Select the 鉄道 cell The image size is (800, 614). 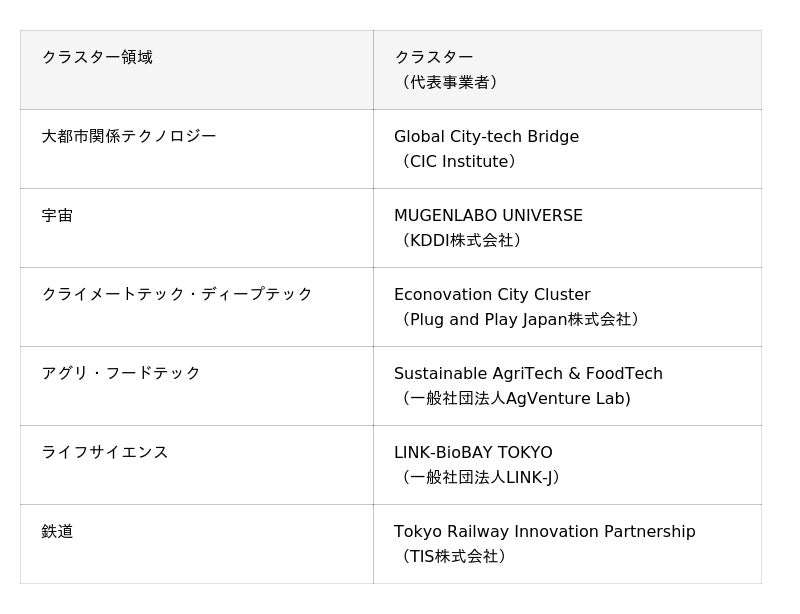(57, 532)
